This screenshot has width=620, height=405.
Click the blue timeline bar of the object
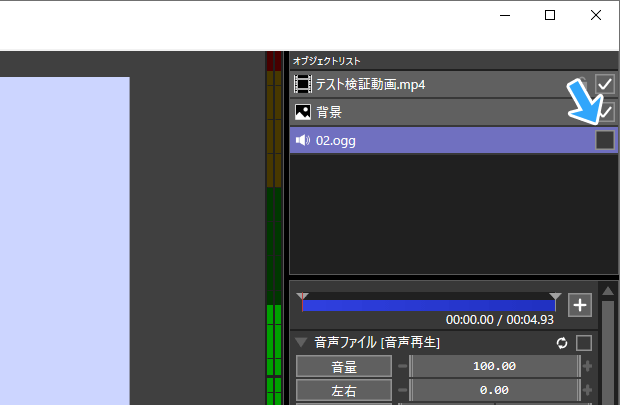click(x=429, y=305)
